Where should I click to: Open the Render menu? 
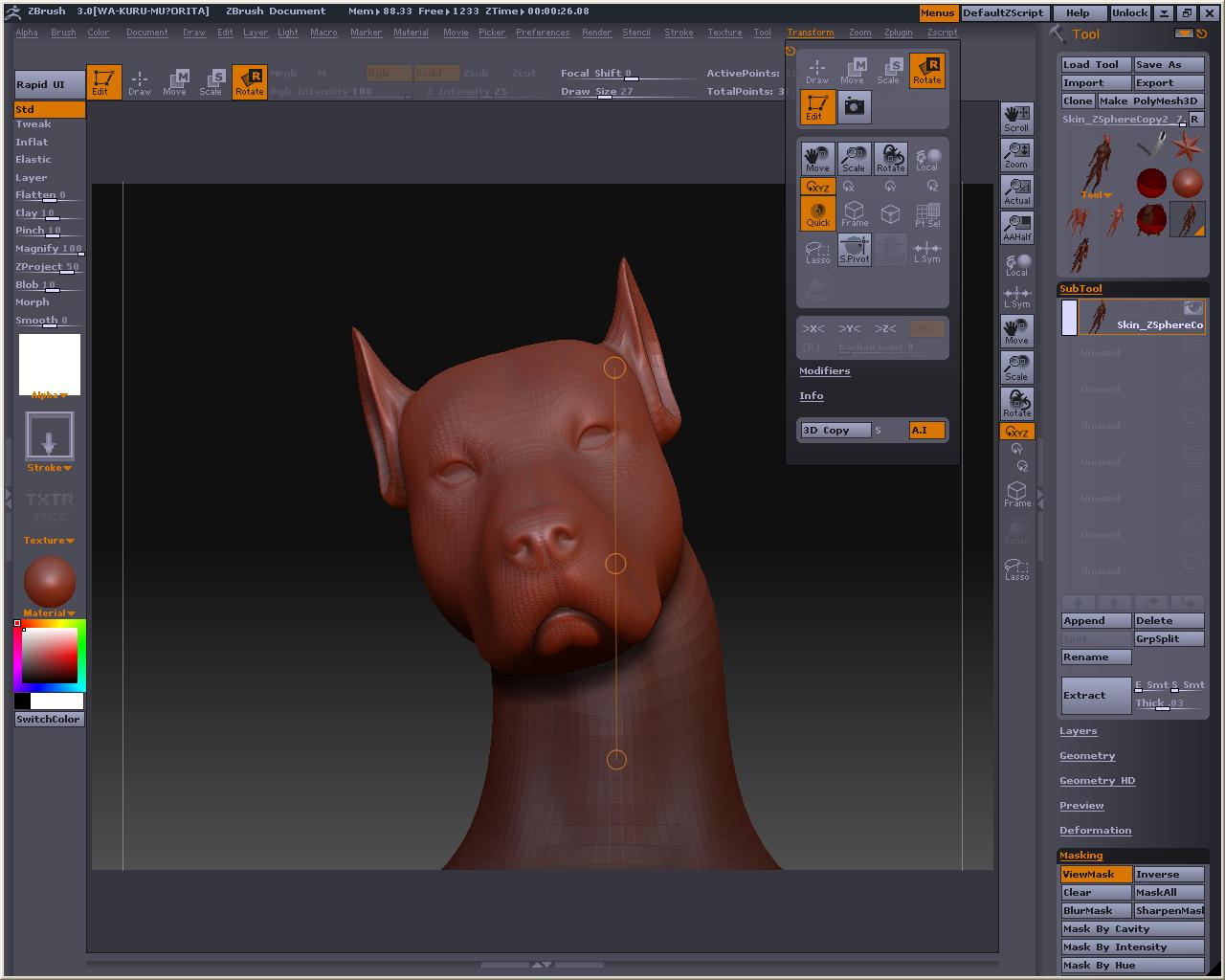596,33
